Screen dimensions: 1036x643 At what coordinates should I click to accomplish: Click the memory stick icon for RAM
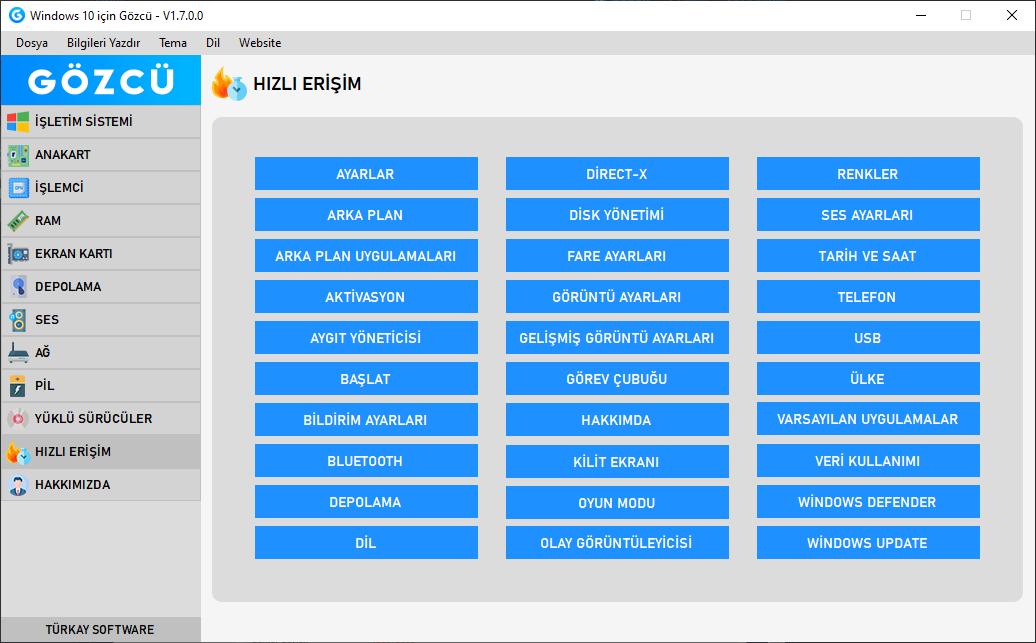coord(18,221)
